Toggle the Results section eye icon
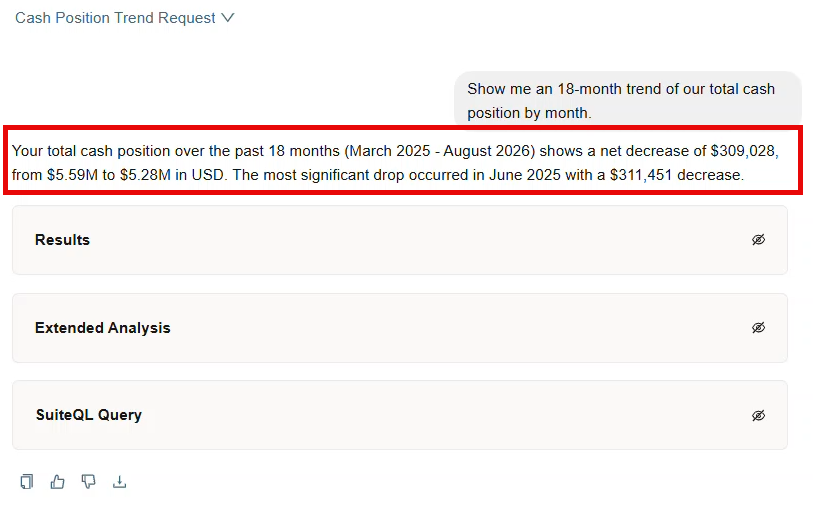The width and height of the screenshot is (813, 505). [759, 240]
